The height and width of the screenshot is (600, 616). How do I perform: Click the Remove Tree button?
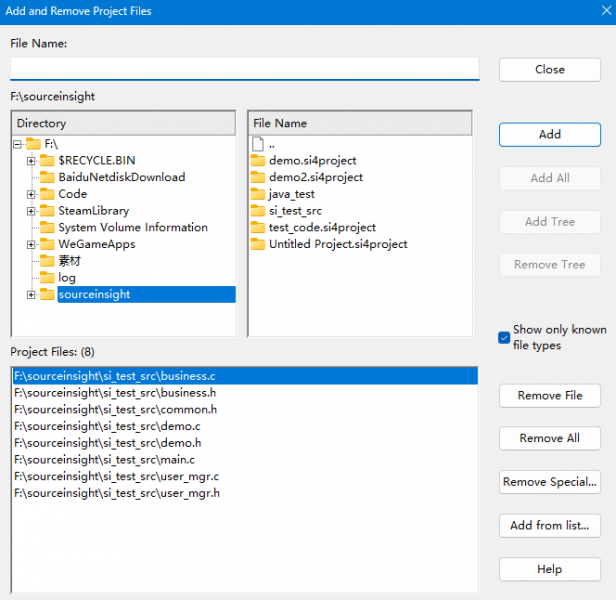(550, 264)
